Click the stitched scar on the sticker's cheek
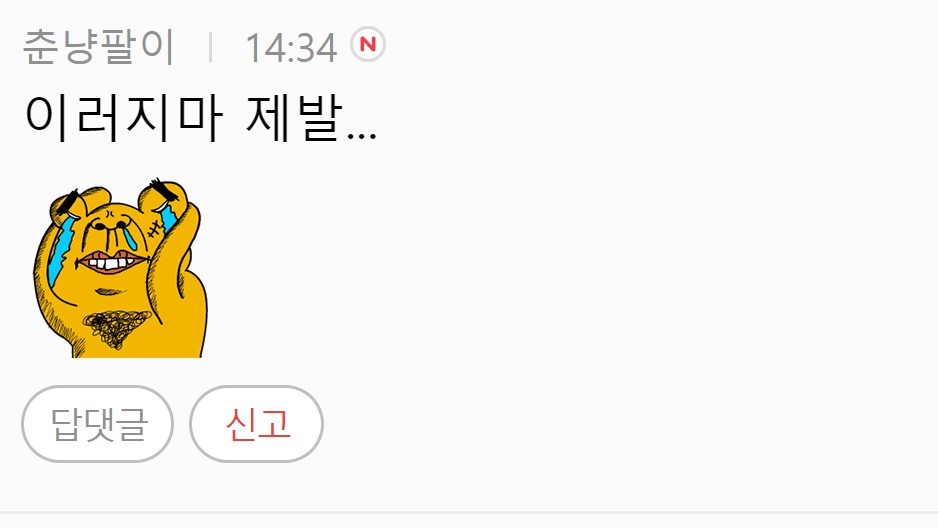Image resolution: width=938 pixels, height=528 pixels. [x=154, y=230]
